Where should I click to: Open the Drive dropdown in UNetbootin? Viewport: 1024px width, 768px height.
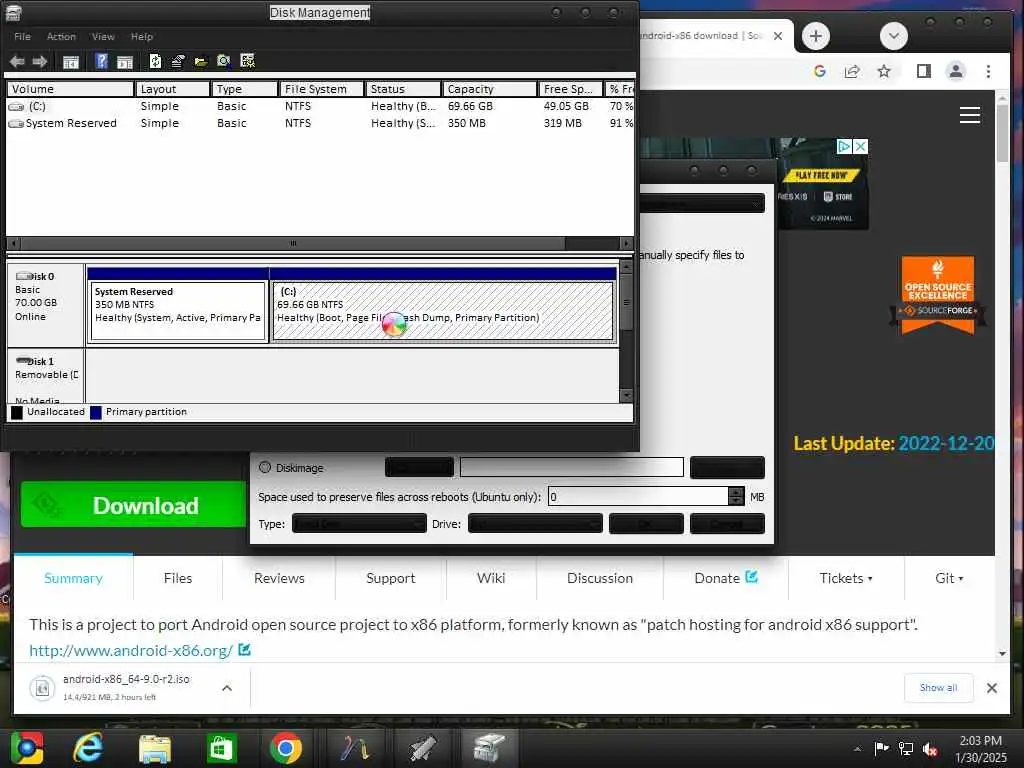point(536,524)
